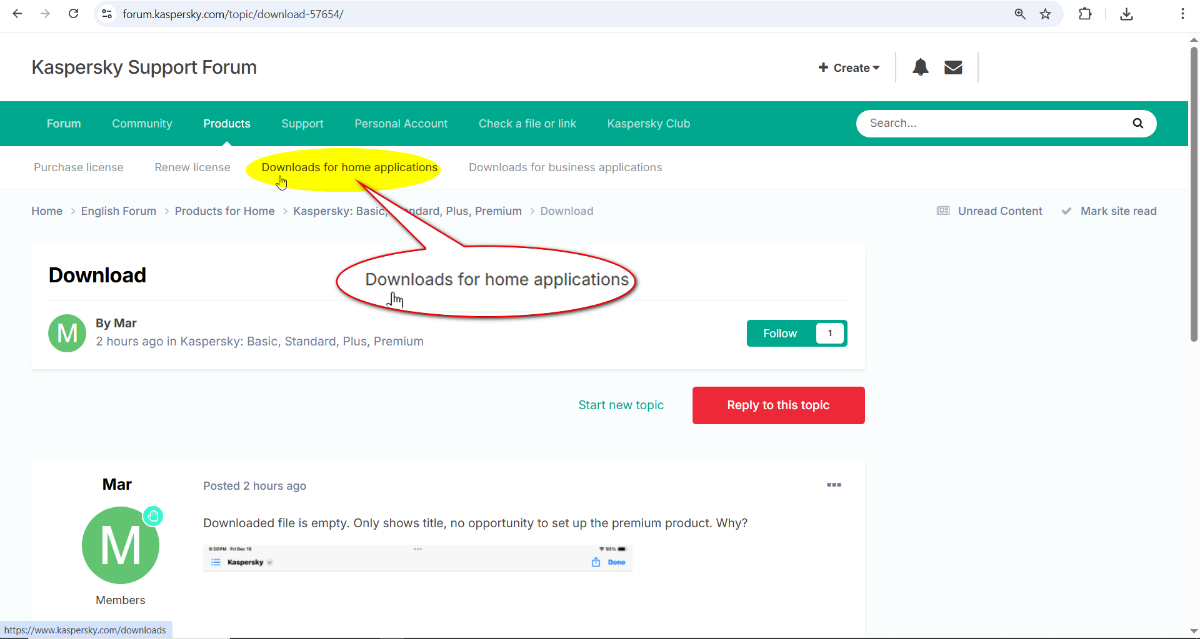Viewport: 1200px width, 639px height.
Task: Go to Products for Home breadcrumb
Action: [225, 211]
